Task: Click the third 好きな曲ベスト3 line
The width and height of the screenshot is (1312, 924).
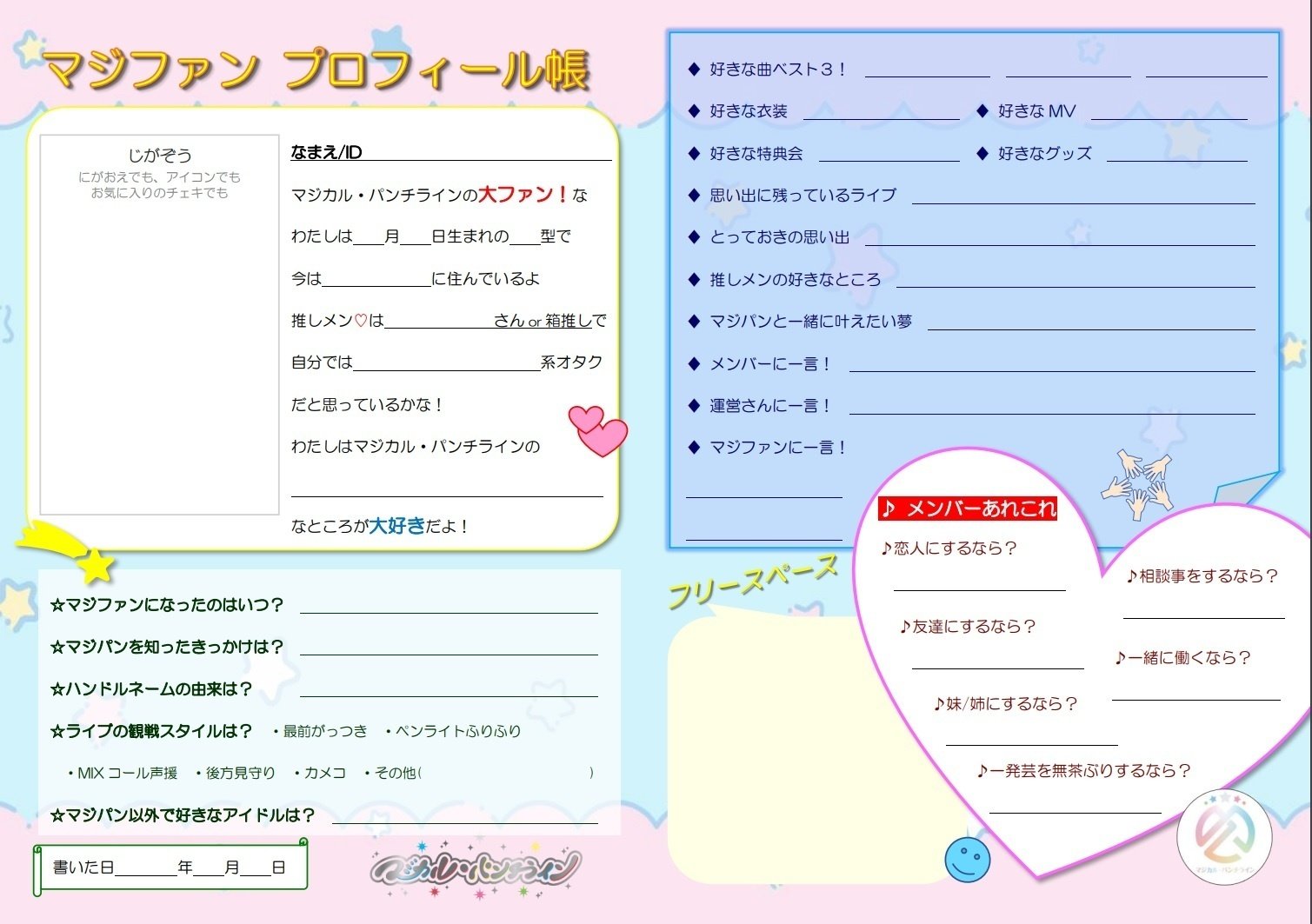Action: click(x=1207, y=70)
